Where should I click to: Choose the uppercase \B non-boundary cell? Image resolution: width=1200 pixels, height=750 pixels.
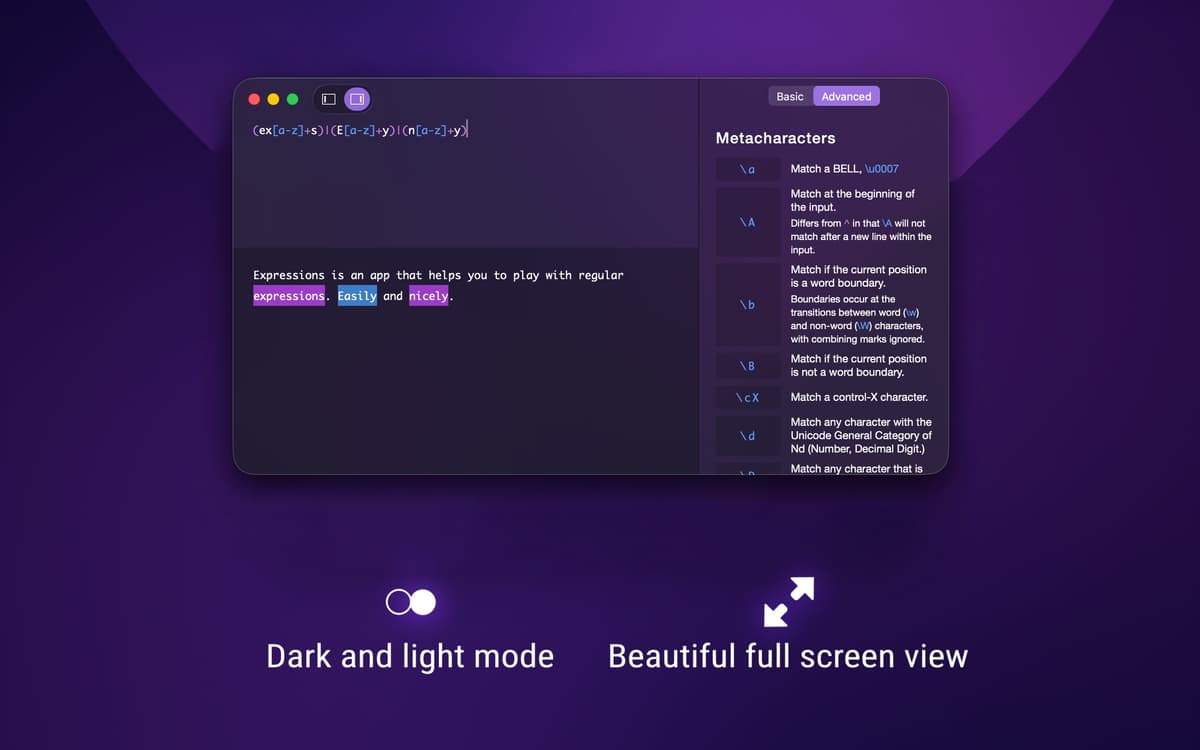[x=747, y=365]
